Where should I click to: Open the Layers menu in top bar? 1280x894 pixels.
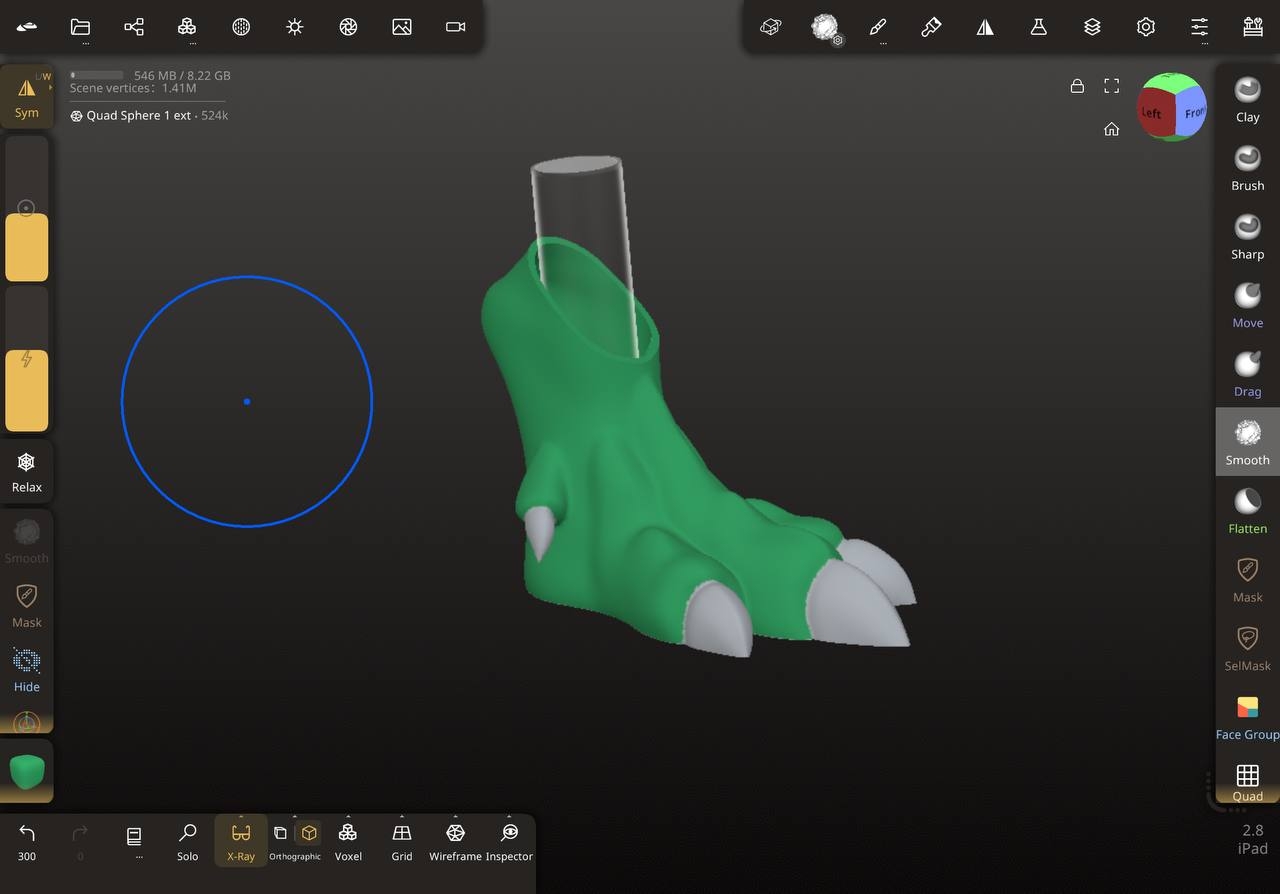pos(1092,27)
